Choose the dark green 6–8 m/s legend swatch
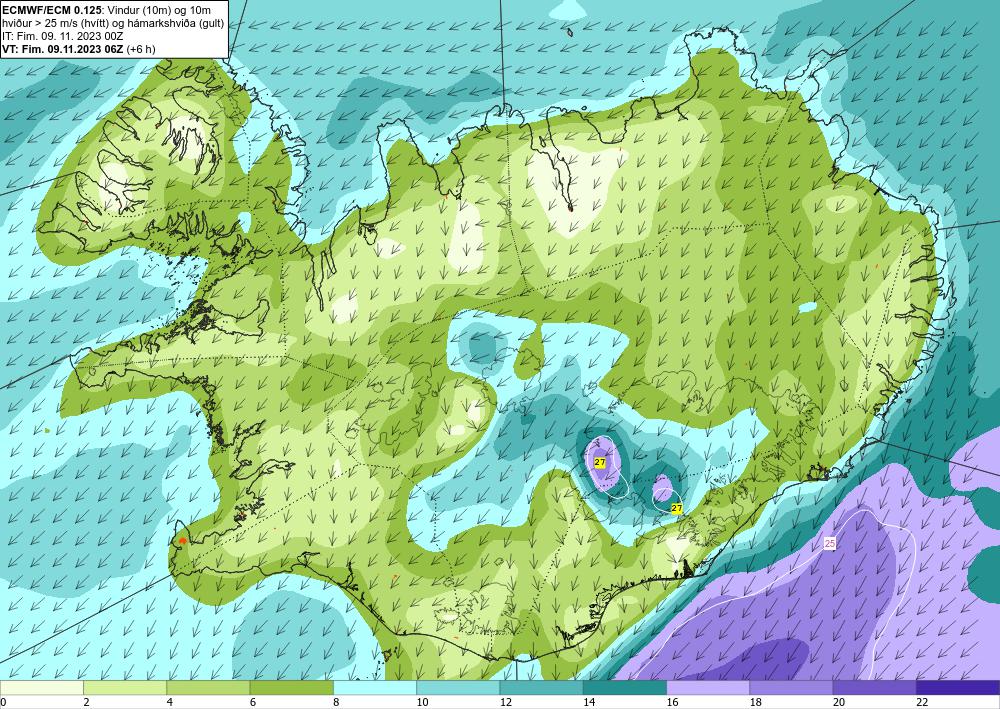This screenshot has width=1000, height=709. click(291, 688)
